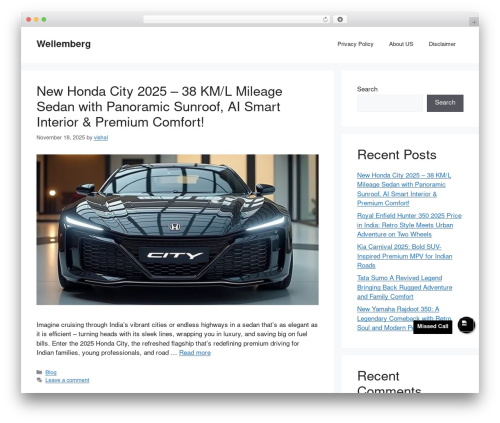Open New Yamaha Rajdoot 350 post

404,318
